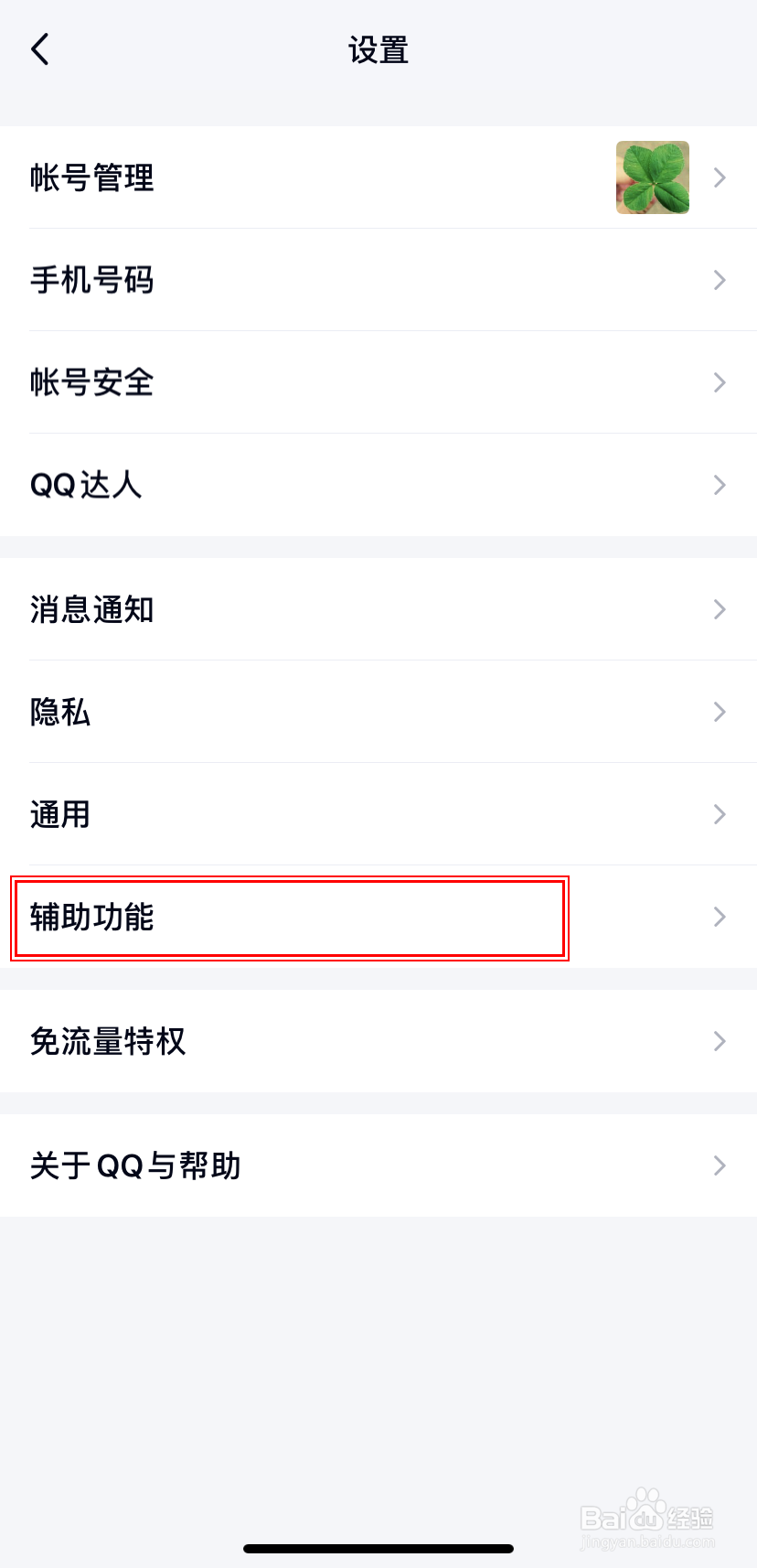Viewport: 757px width, 1568px height.
Task: Tap the chevron on QQ达人 row
Action: [x=720, y=485]
